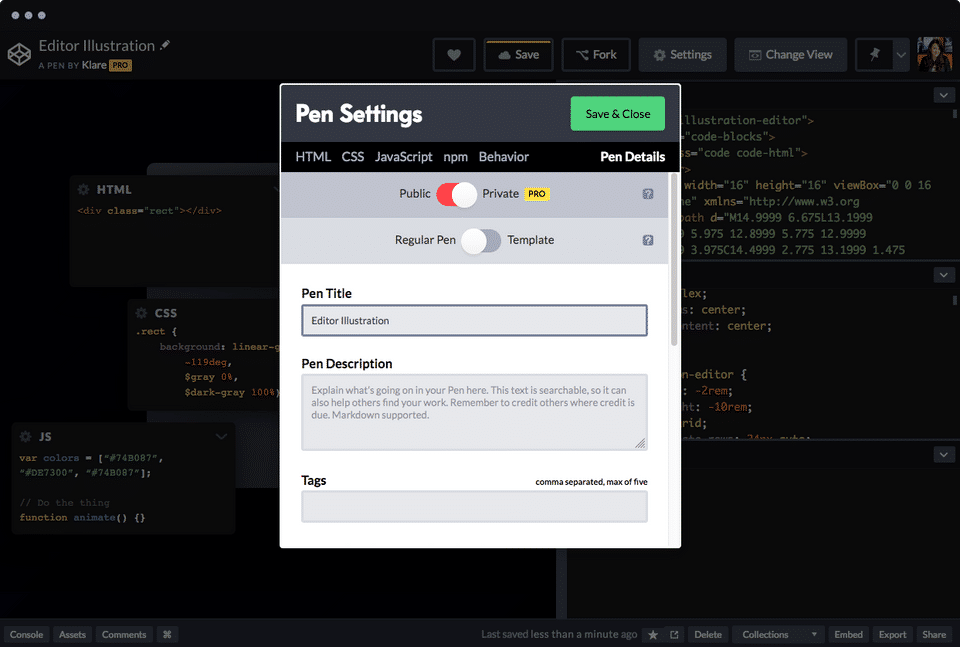Switch to the JavaScript settings tab
This screenshot has height=647, width=960.
coord(403,157)
